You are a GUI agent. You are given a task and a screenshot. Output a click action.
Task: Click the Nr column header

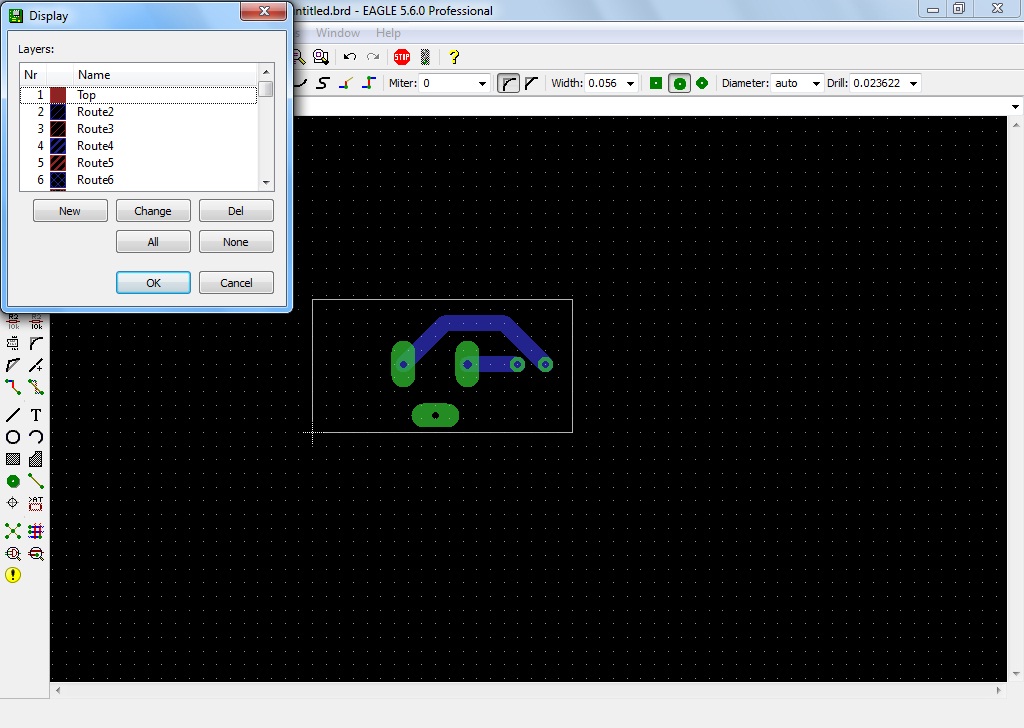pos(33,74)
